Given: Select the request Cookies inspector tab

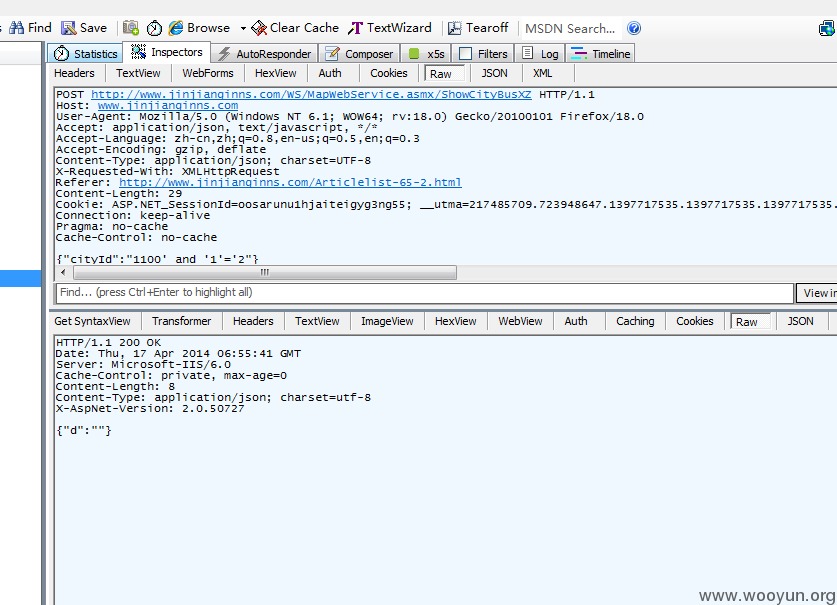Looking at the screenshot, I should click(389, 73).
